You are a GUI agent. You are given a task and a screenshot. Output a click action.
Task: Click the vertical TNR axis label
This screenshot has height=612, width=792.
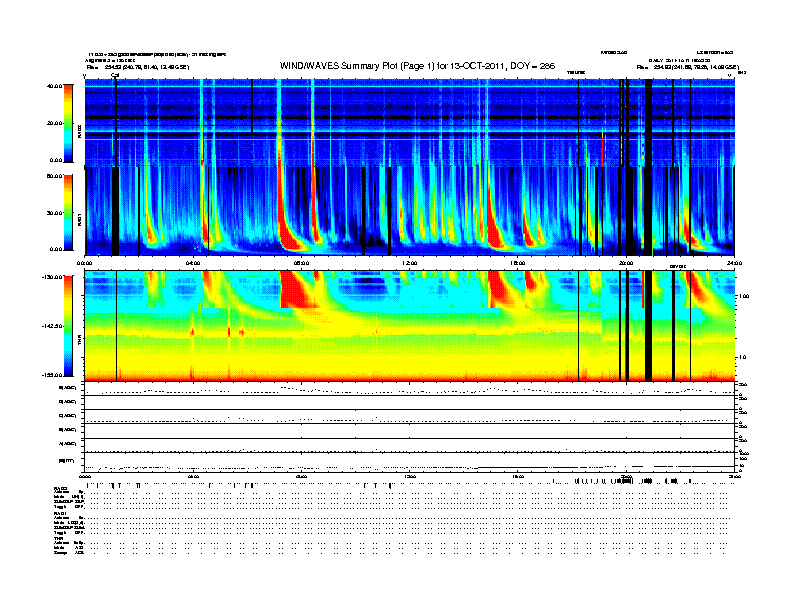pyautogui.click(x=79, y=339)
